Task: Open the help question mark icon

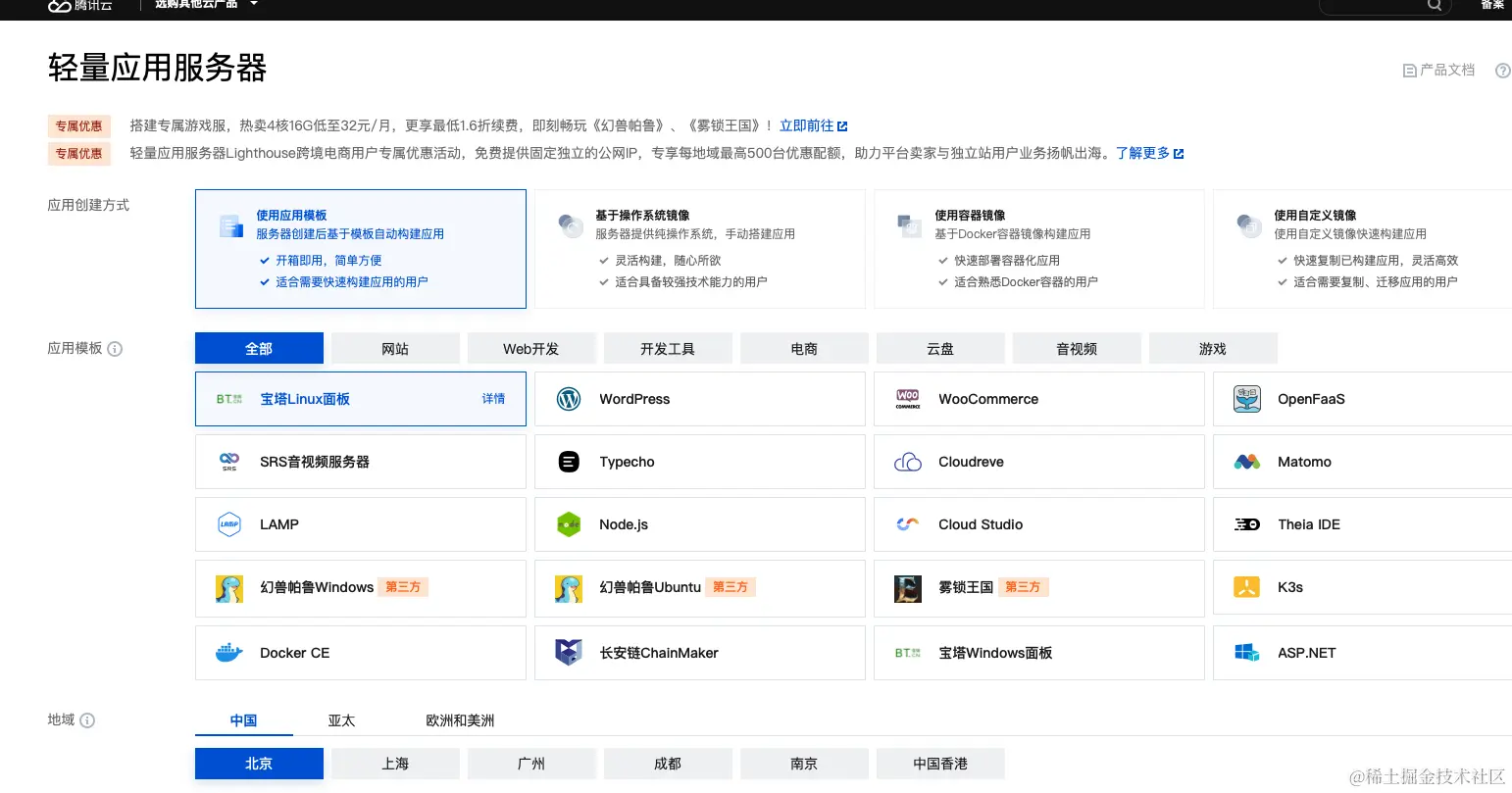Action: 1502,71
